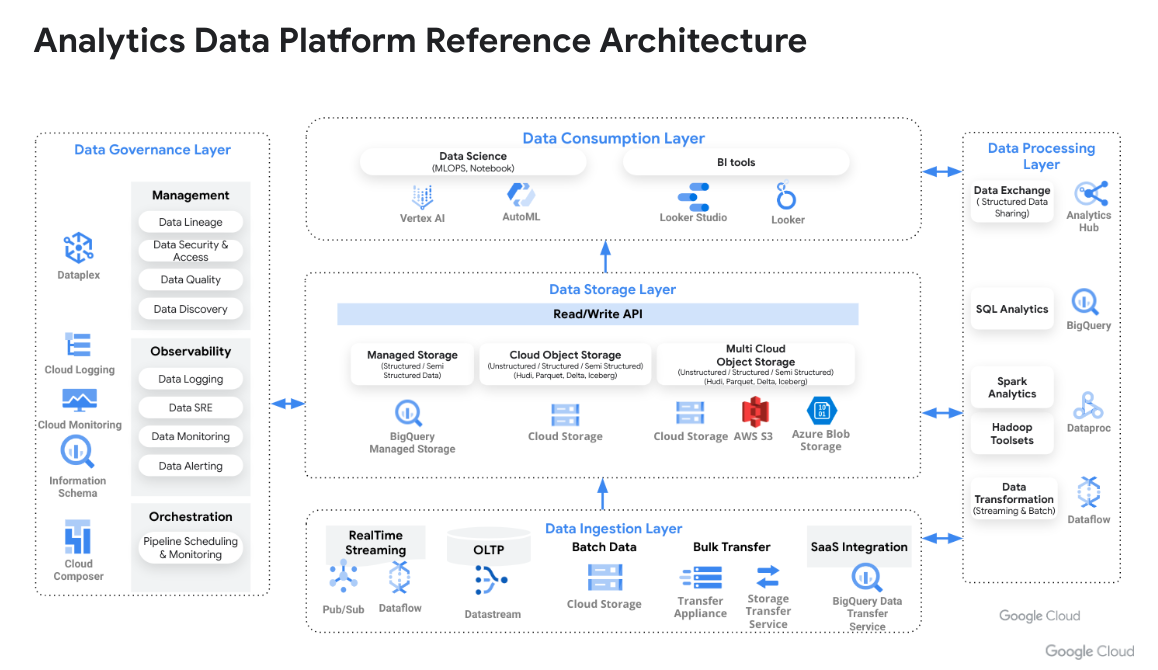Screen dimensions: 1158x670
Task: Click the Vertex AI icon
Action: click(x=421, y=196)
